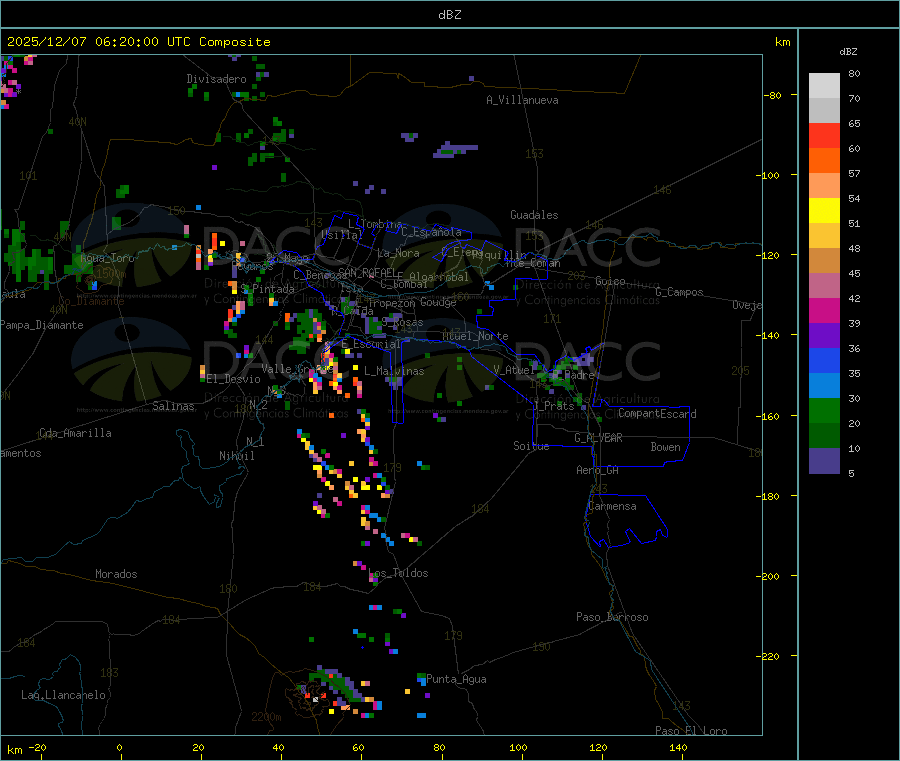Select the dark orange 57–60 dBZ legend color
900x761 pixels.
tap(824, 161)
